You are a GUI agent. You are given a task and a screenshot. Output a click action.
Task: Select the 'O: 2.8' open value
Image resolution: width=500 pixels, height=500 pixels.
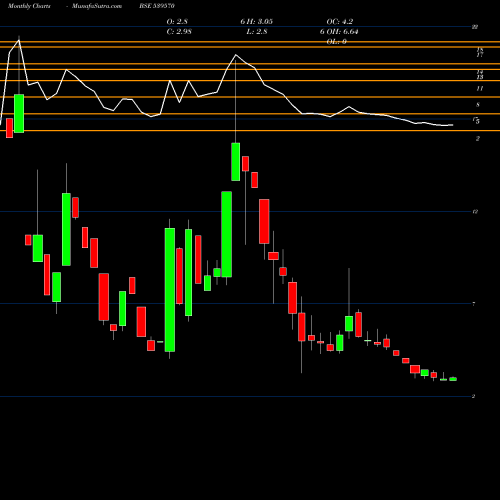177,22
